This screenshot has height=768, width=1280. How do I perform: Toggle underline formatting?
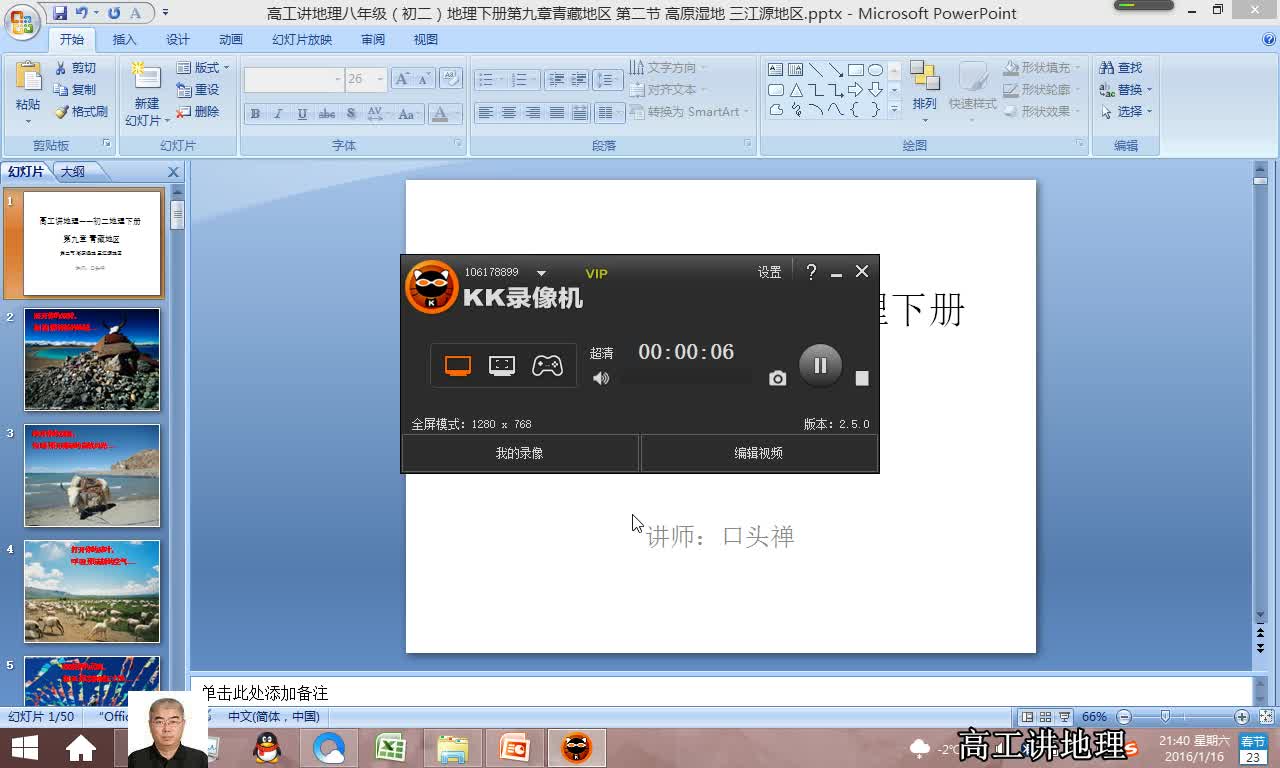302,114
